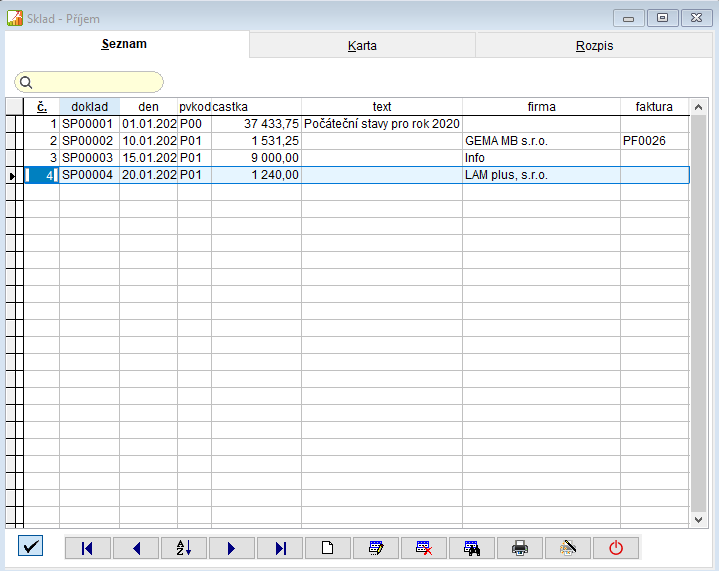Click the GEMA MB s.r.o. firm cell
The width and height of the screenshot is (719, 571).
coord(541,141)
